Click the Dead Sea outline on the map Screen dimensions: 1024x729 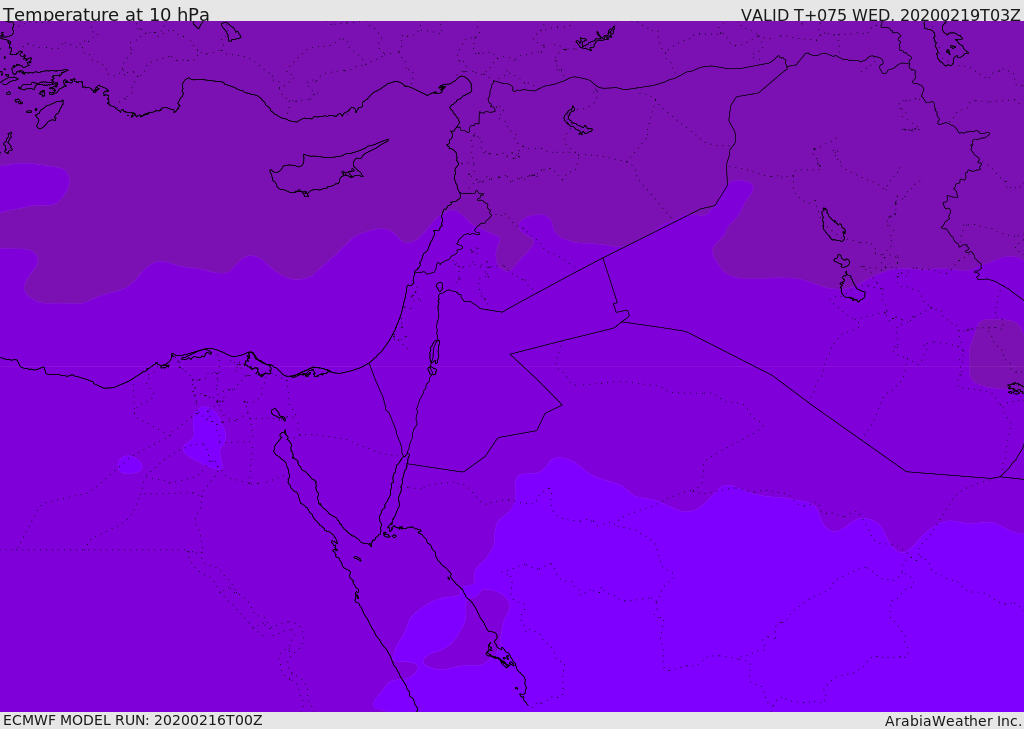pos(434,357)
